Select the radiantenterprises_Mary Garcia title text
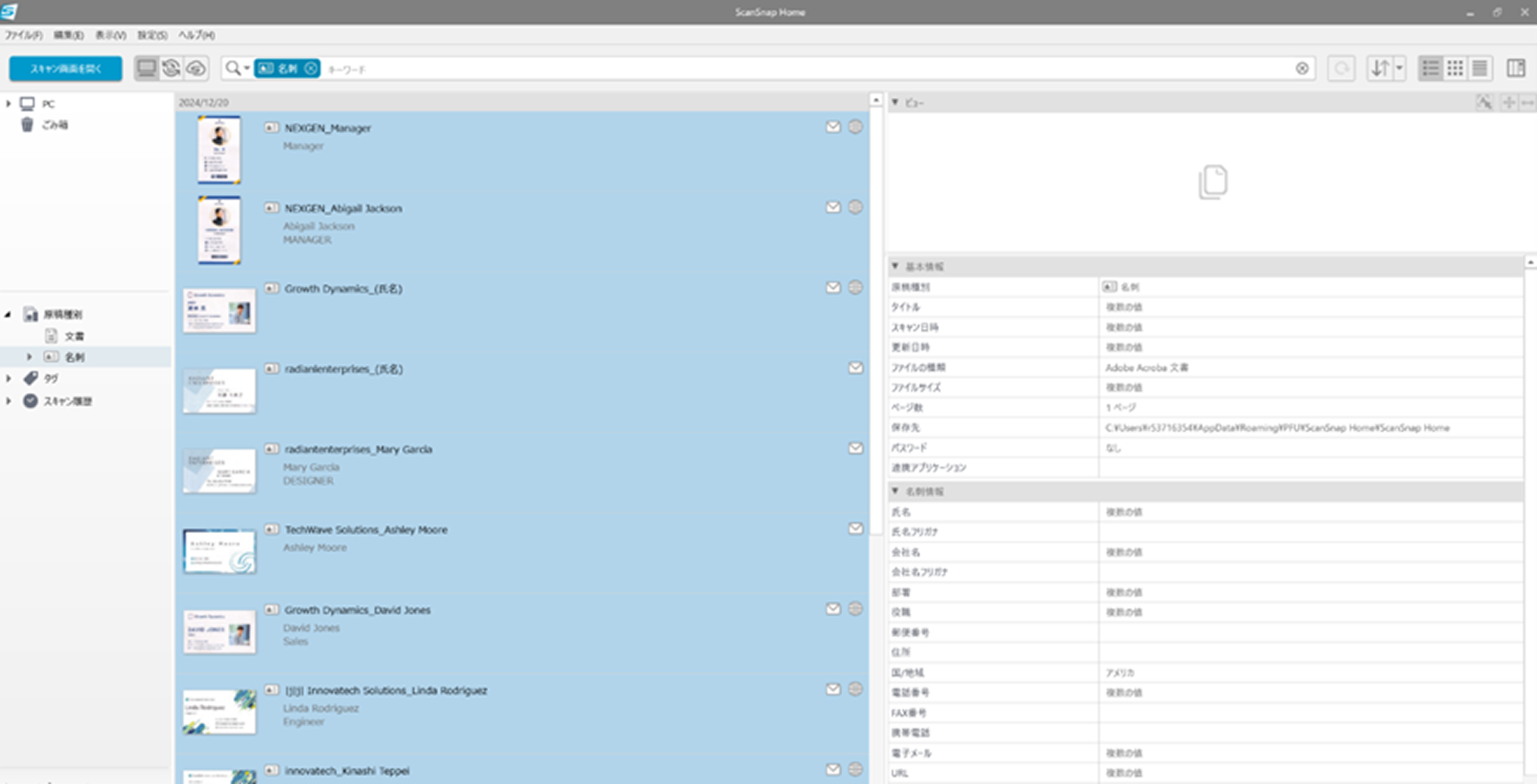 [x=358, y=449]
